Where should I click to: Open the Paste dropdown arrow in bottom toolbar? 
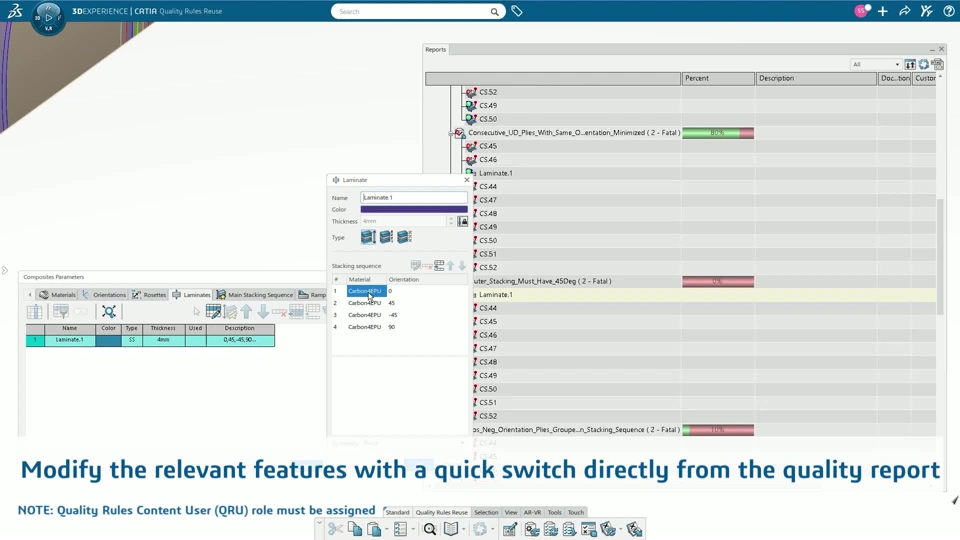pos(386,530)
